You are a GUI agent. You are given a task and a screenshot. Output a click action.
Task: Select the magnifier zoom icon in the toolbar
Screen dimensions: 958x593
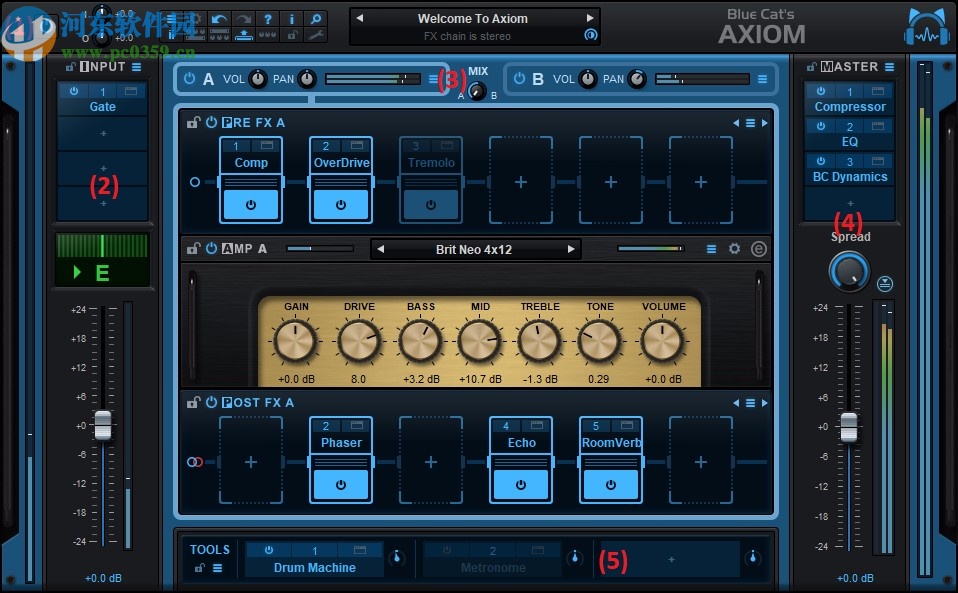(x=316, y=18)
